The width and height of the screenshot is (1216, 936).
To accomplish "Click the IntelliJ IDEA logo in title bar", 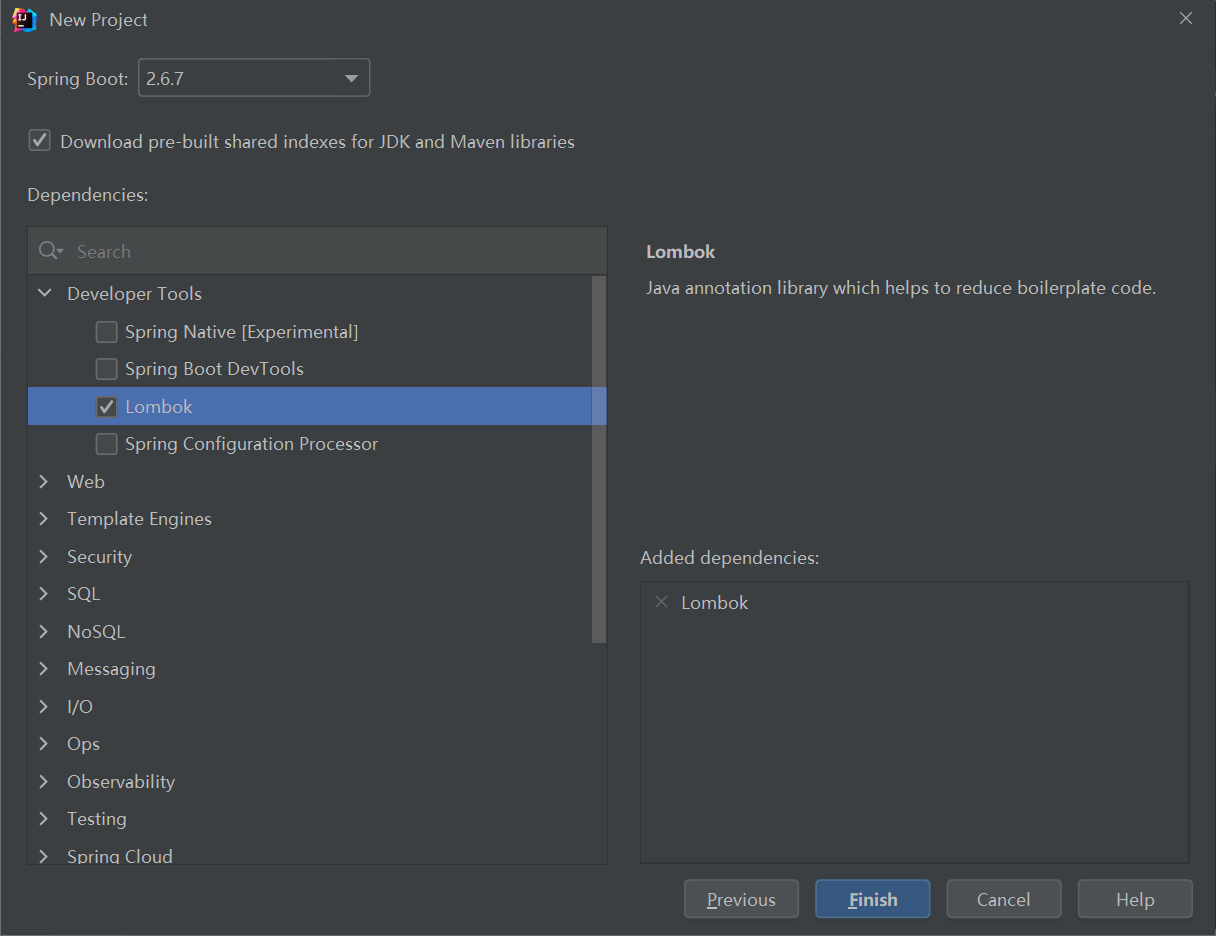I will click(x=24, y=20).
